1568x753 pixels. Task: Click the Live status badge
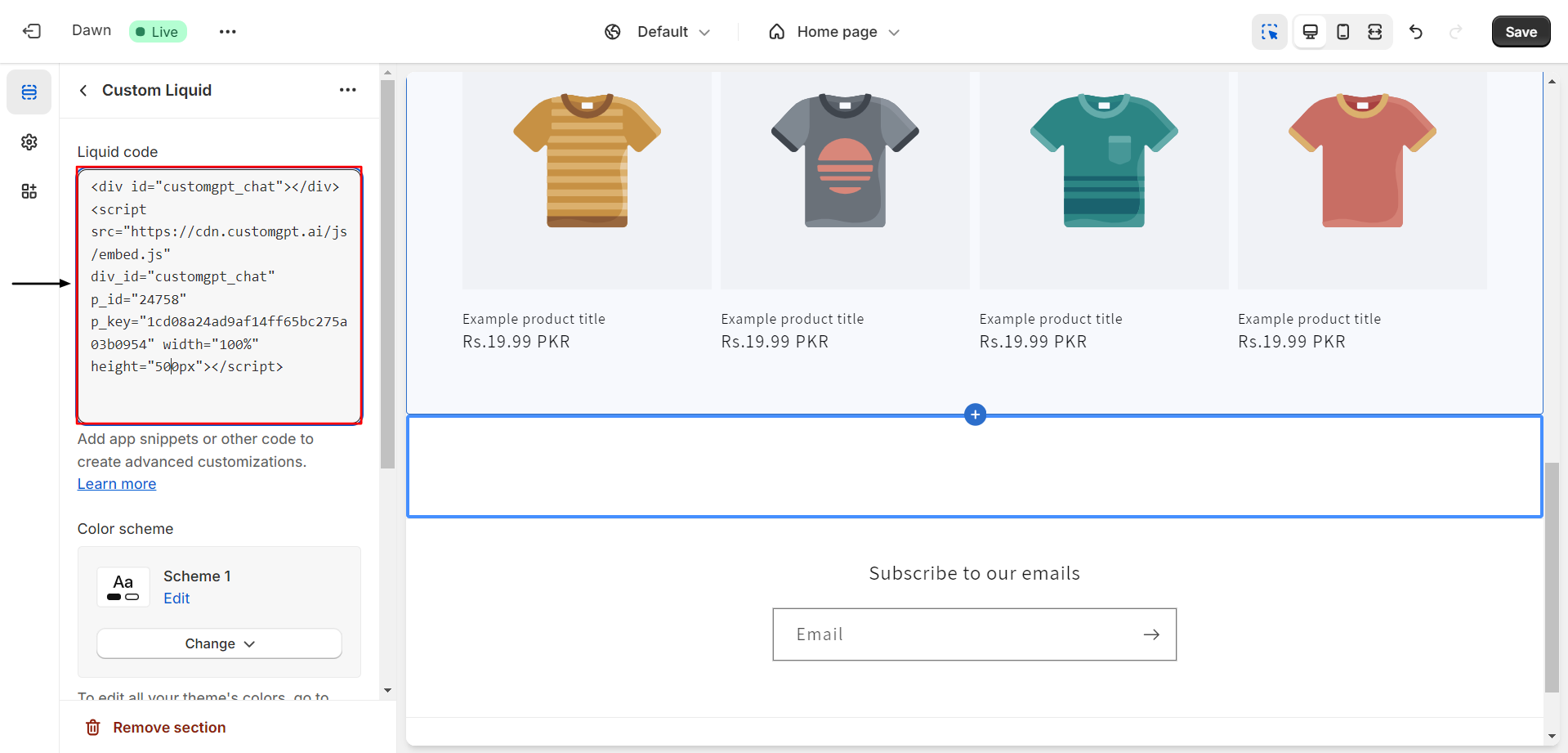pos(158,32)
